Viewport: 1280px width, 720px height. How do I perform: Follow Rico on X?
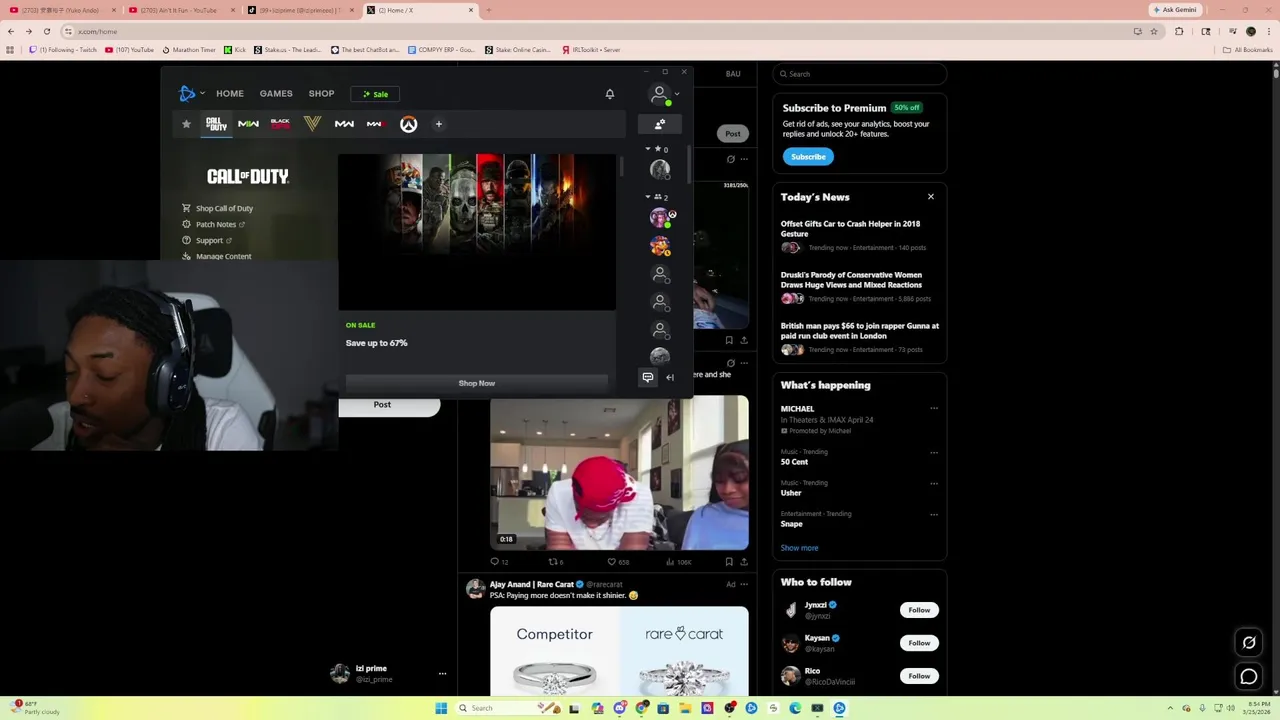pos(919,676)
